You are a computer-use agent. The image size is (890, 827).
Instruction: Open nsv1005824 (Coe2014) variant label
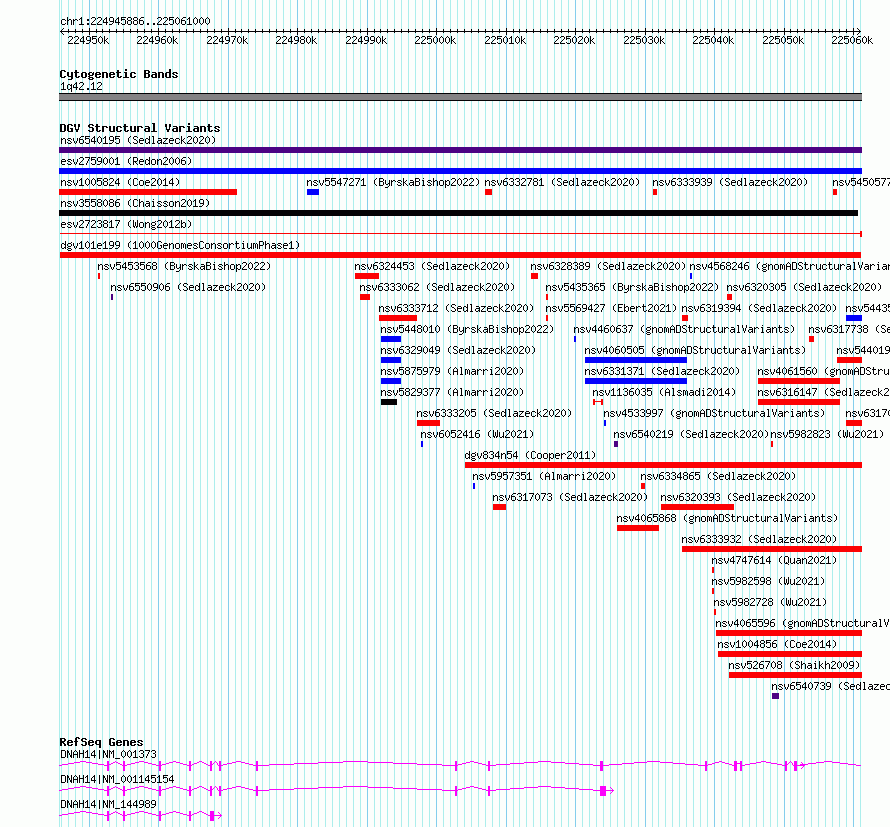[x=120, y=182]
